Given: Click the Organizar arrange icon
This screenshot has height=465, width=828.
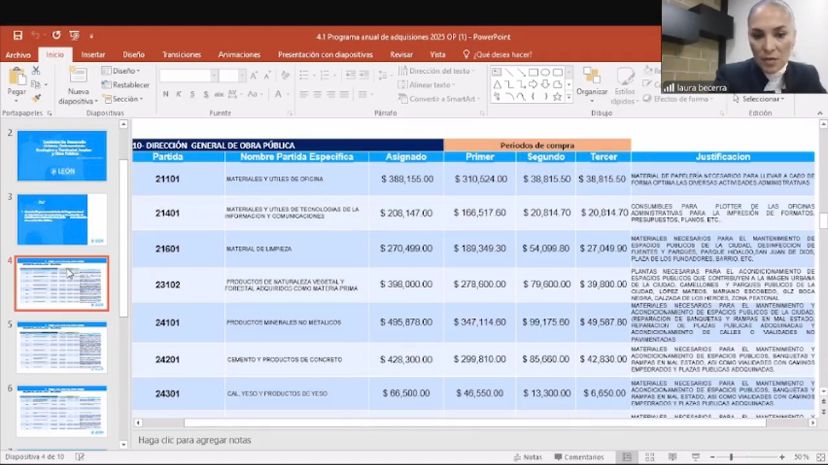Looking at the screenshot, I should 592,81.
